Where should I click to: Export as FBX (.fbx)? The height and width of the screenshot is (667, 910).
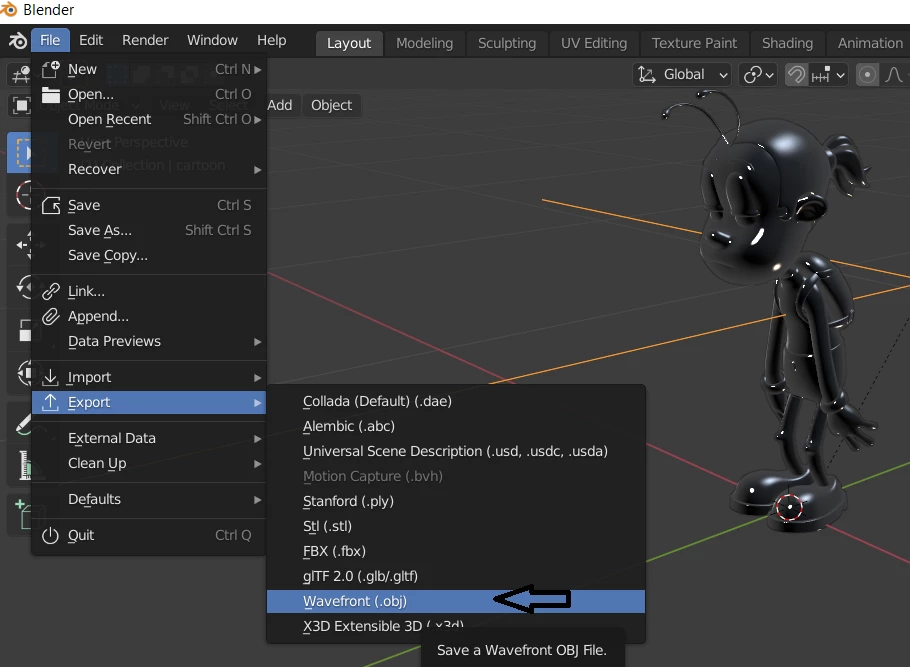456,551
